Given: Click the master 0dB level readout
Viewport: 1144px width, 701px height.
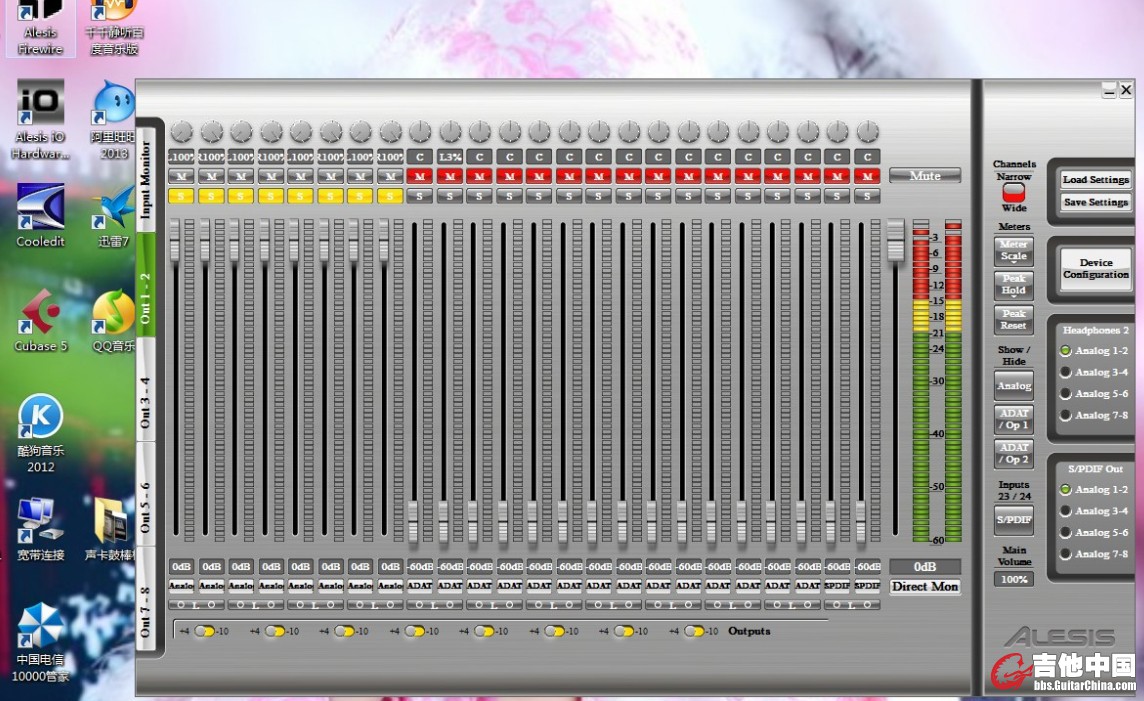Looking at the screenshot, I should [924, 567].
